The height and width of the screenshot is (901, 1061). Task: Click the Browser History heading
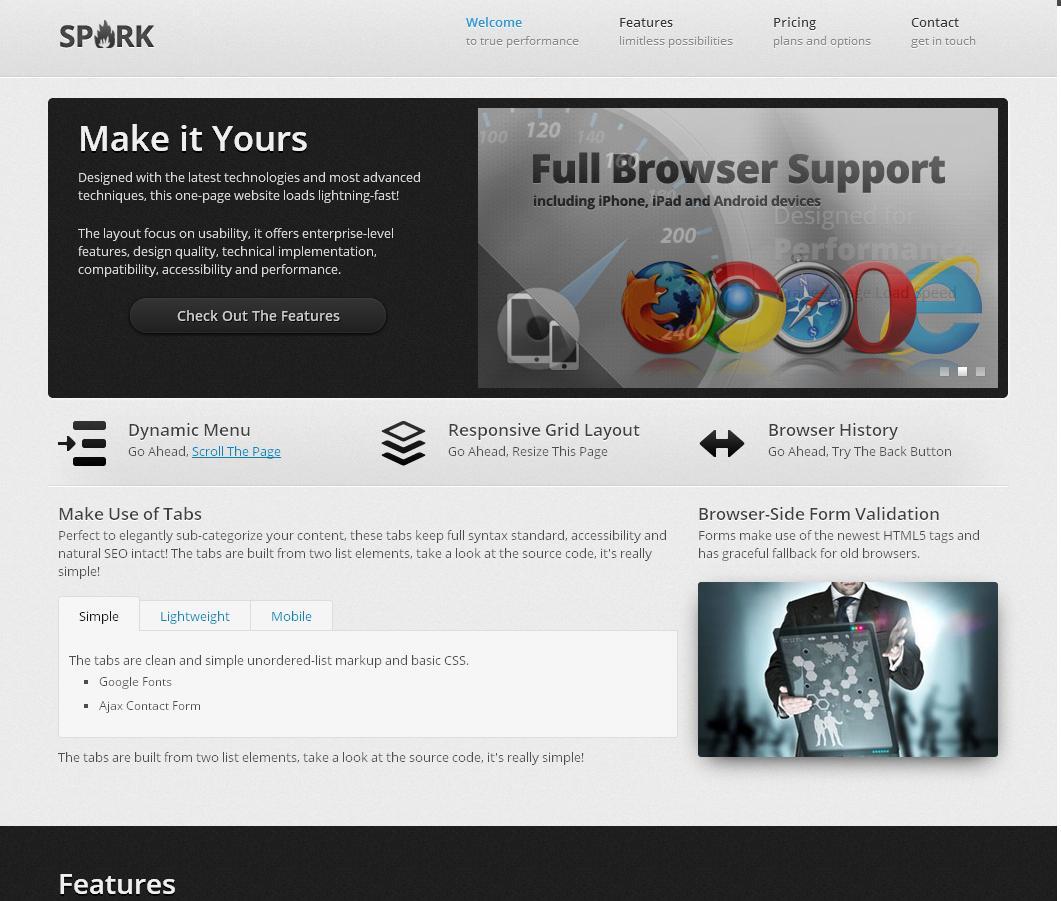tap(833, 430)
